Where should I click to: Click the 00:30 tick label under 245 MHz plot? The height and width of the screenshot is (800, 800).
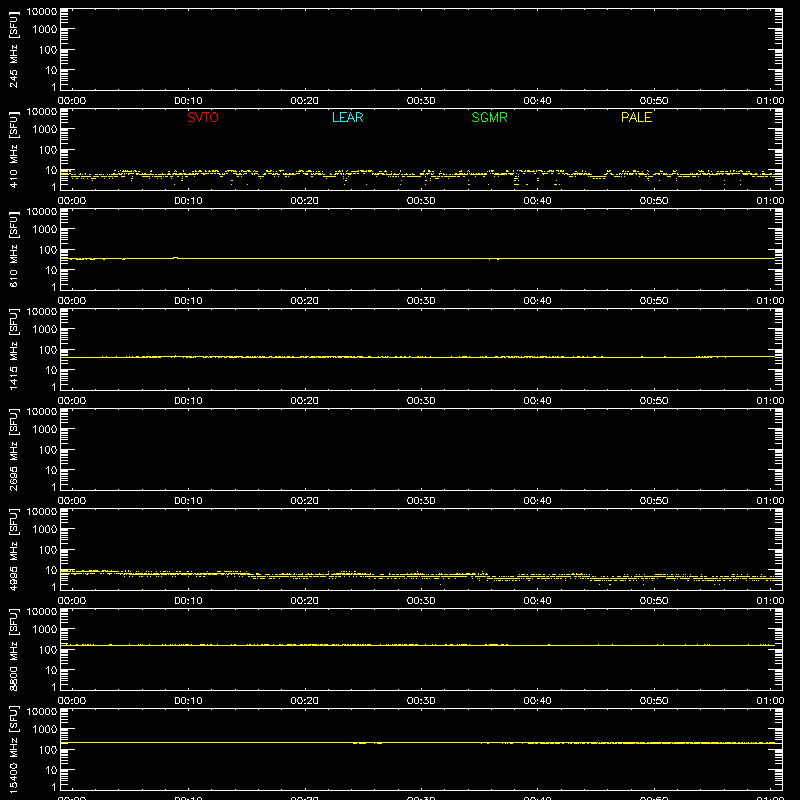pyautogui.click(x=421, y=101)
